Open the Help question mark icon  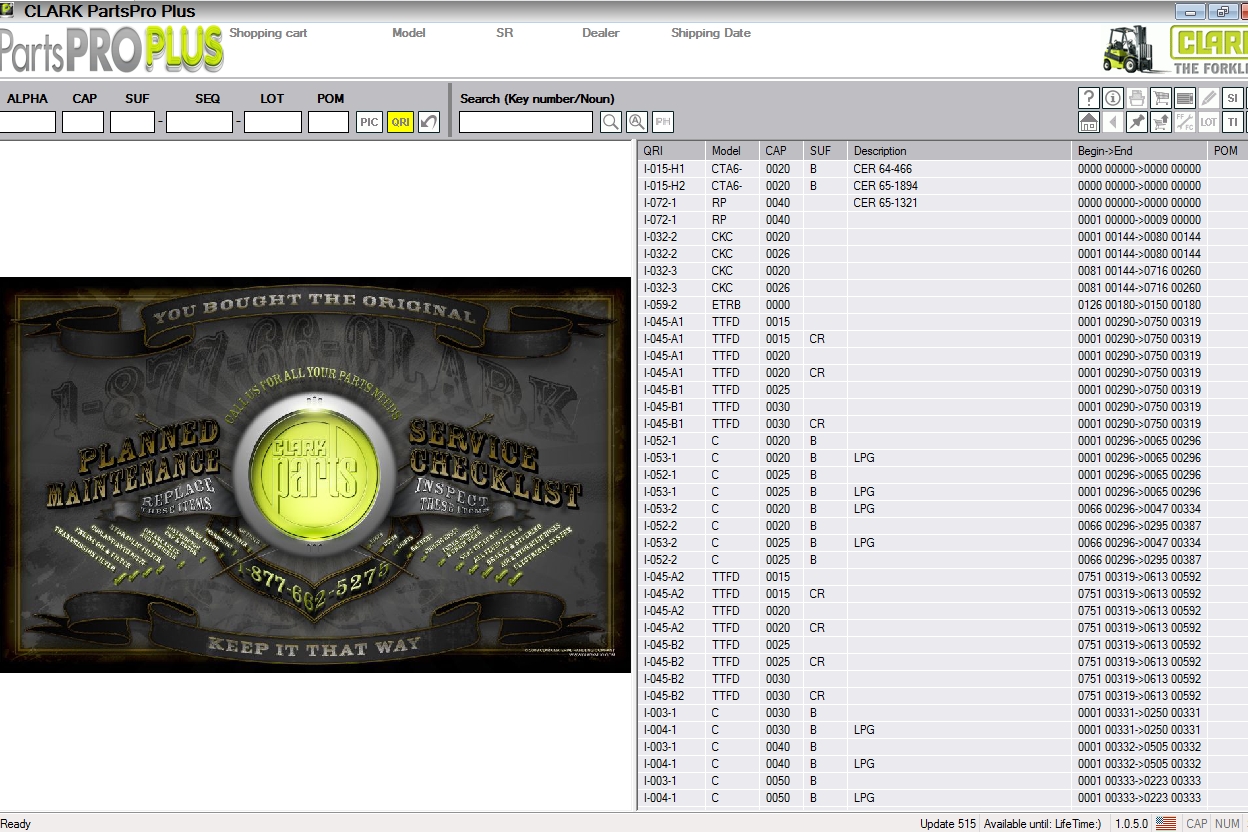pyautogui.click(x=1089, y=98)
